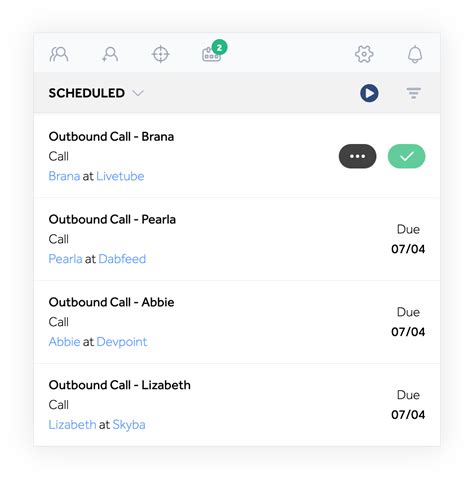
Task: Open the tasks icon with badge 2
Action: (x=214, y=52)
